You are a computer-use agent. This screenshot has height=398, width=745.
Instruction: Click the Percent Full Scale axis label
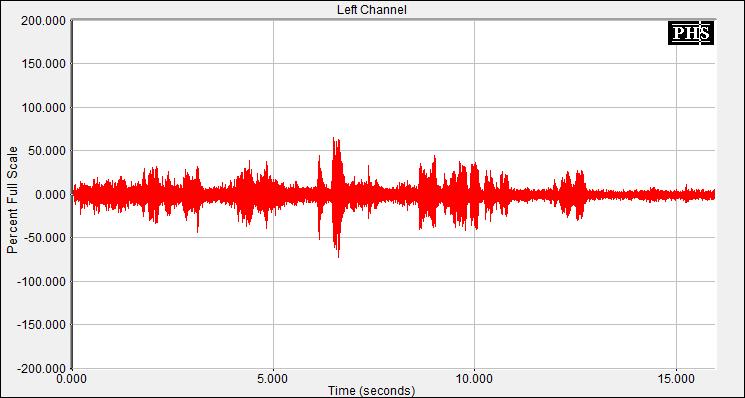pyautogui.click(x=12, y=200)
